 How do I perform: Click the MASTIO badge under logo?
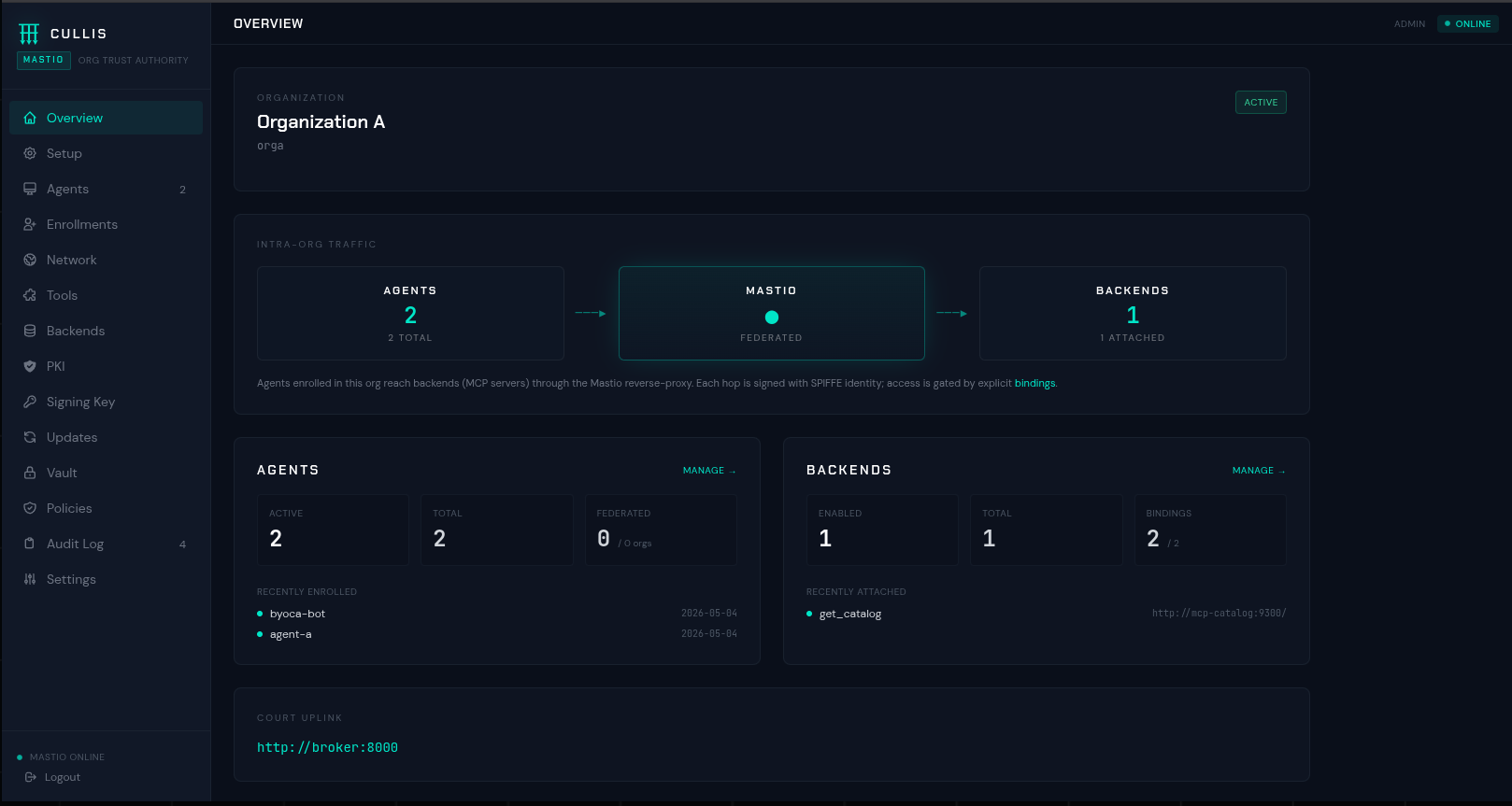[44, 60]
